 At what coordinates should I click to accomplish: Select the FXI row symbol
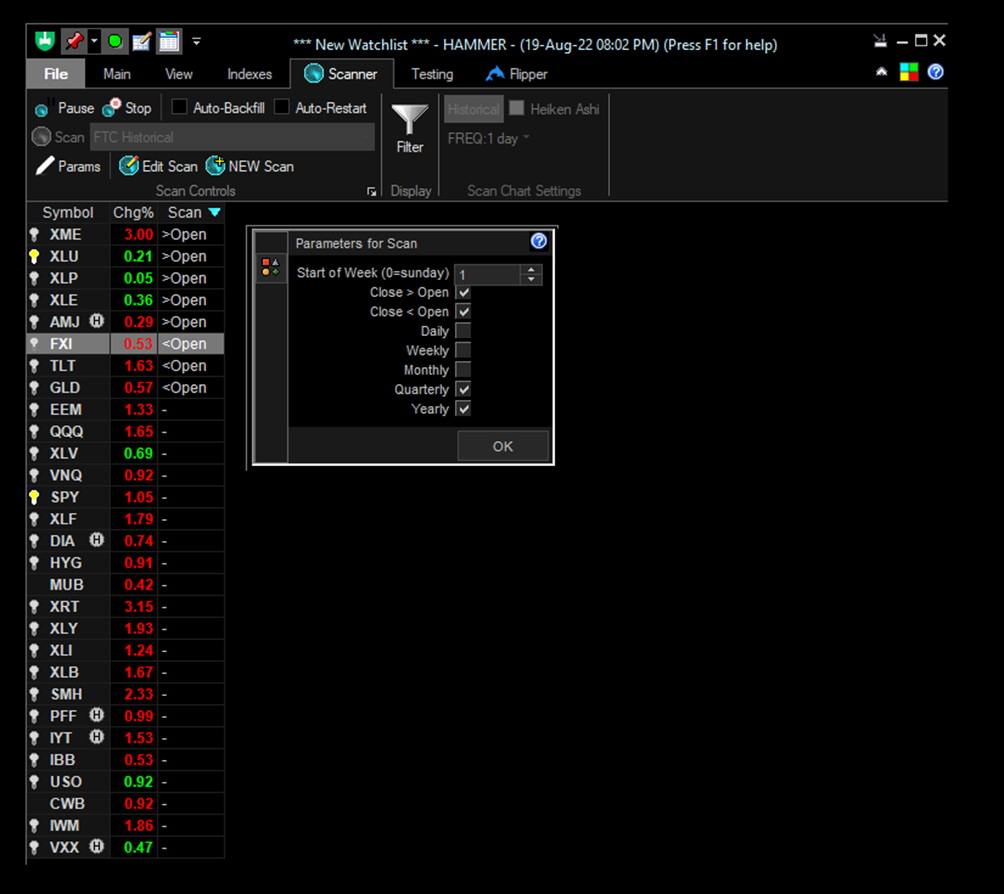point(61,345)
